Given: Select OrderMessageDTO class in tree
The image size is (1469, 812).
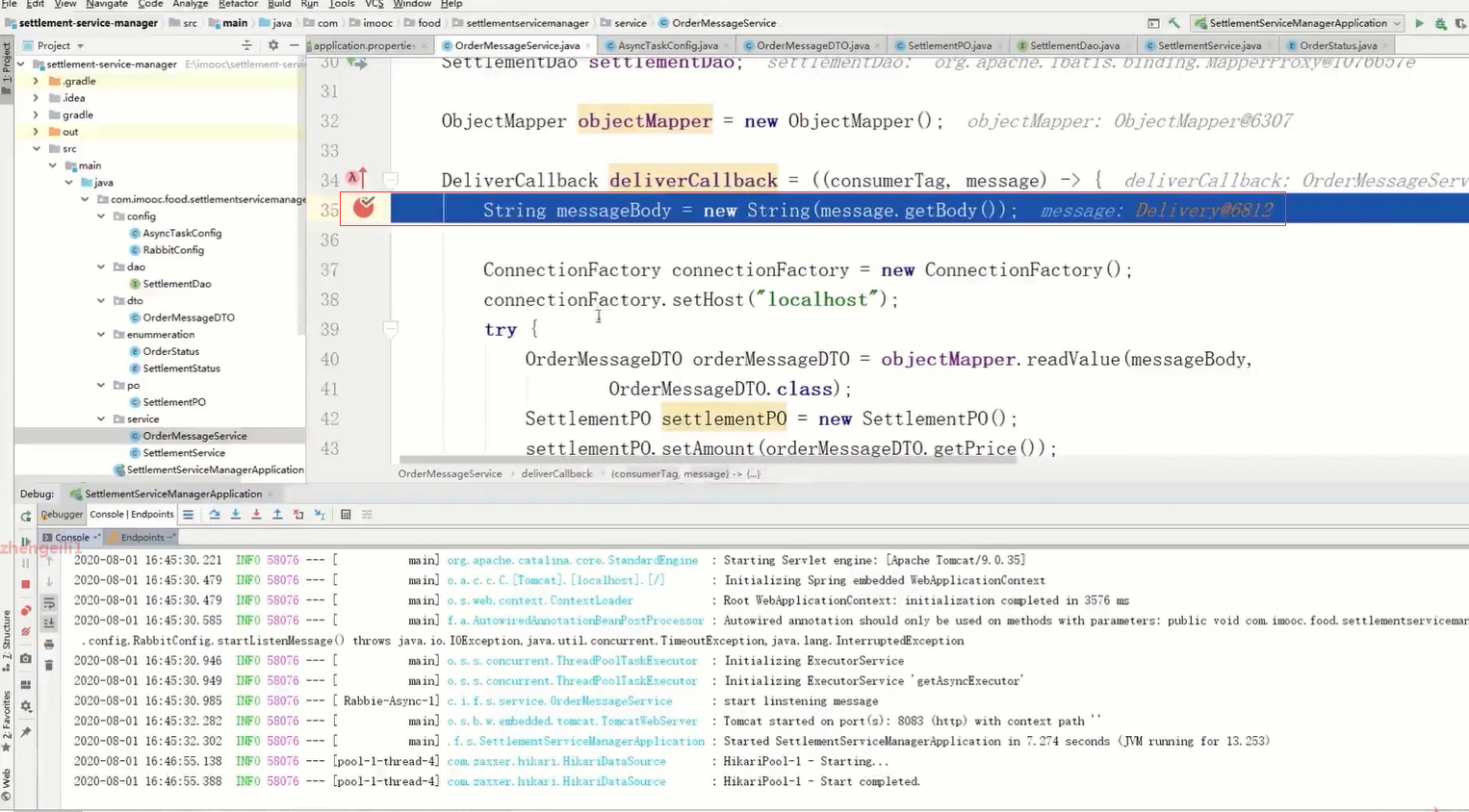Looking at the screenshot, I should (x=188, y=317).
